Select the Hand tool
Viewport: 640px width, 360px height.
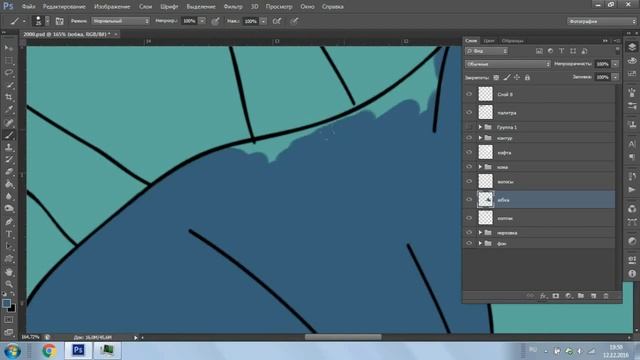(9, 272)
